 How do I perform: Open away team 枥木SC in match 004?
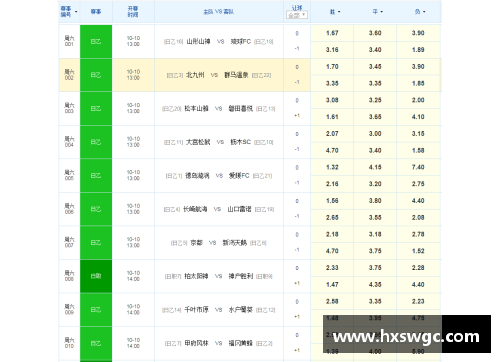pos(240,142)
